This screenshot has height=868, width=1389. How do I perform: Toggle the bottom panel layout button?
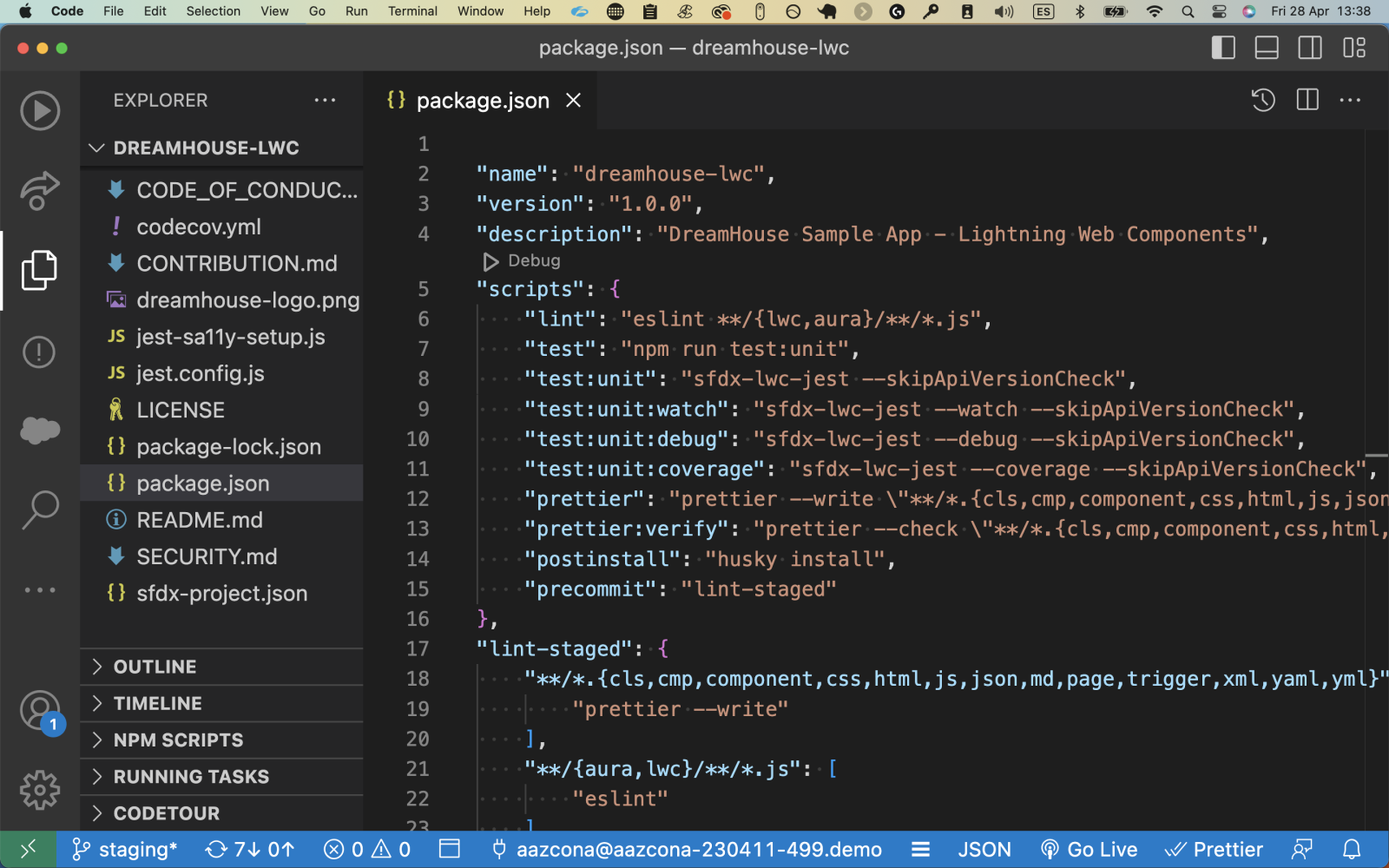click(1267, 49)
